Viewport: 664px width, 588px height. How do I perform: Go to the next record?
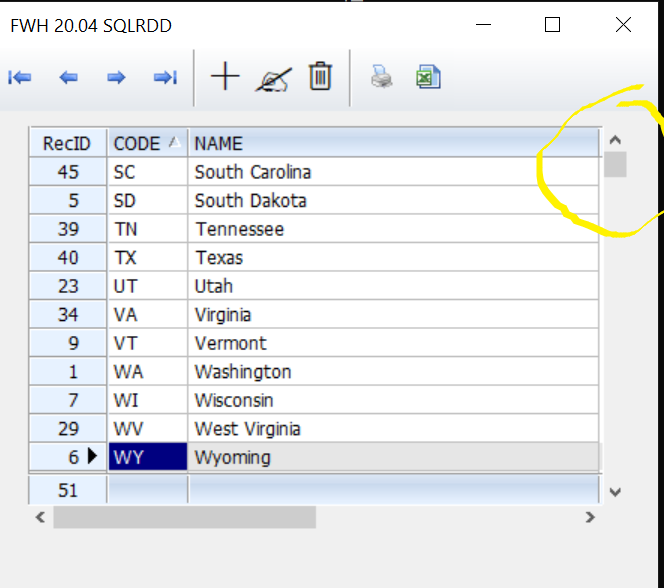pyautogui.click(x=116, y=77)
